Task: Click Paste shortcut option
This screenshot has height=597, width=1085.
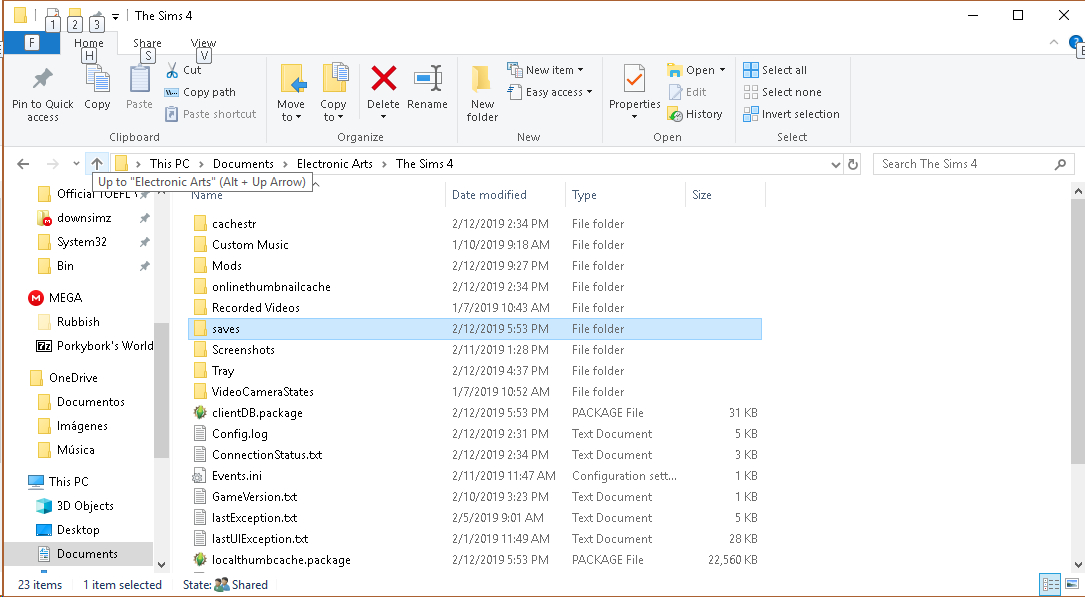Action: point(211,114)
